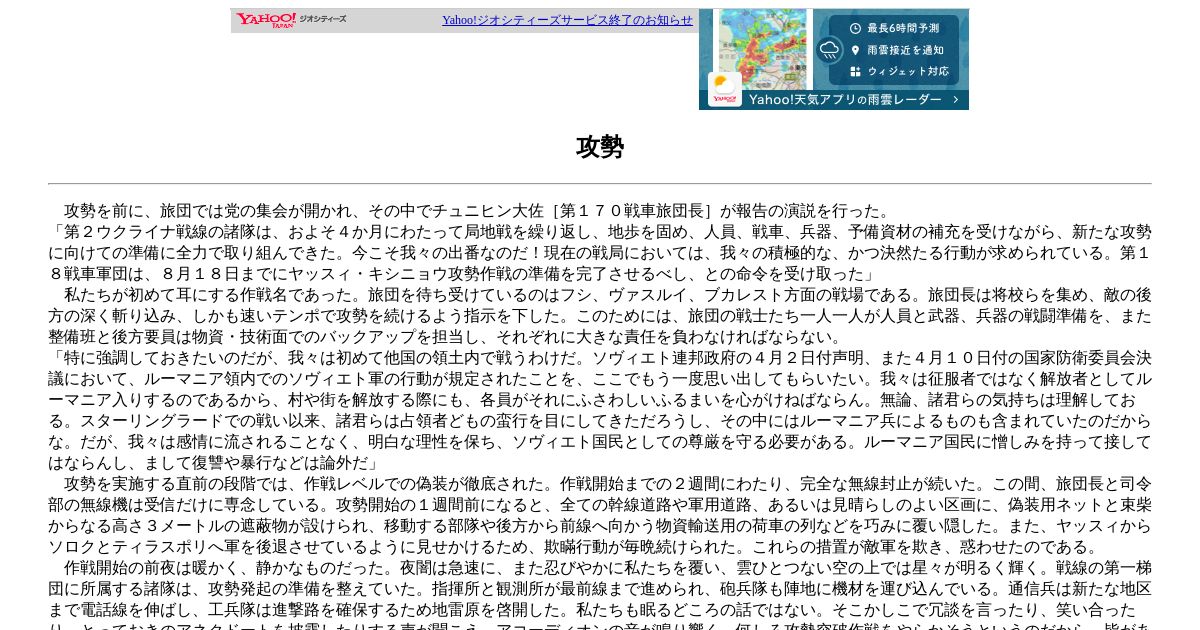Open the Yahoo!ジオシティーズサービス終了のお知らせ link
The width and height of the screenshot is (1200, 630).
click(567, 20)
